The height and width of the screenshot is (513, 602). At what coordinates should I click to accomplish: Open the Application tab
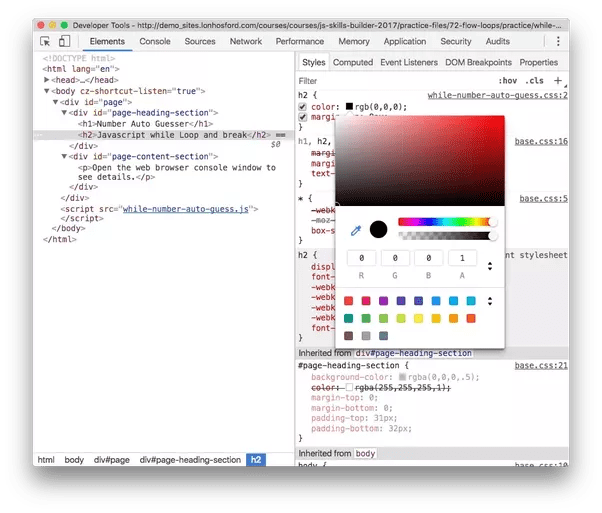pyautogui.click(x=405, y=41)
